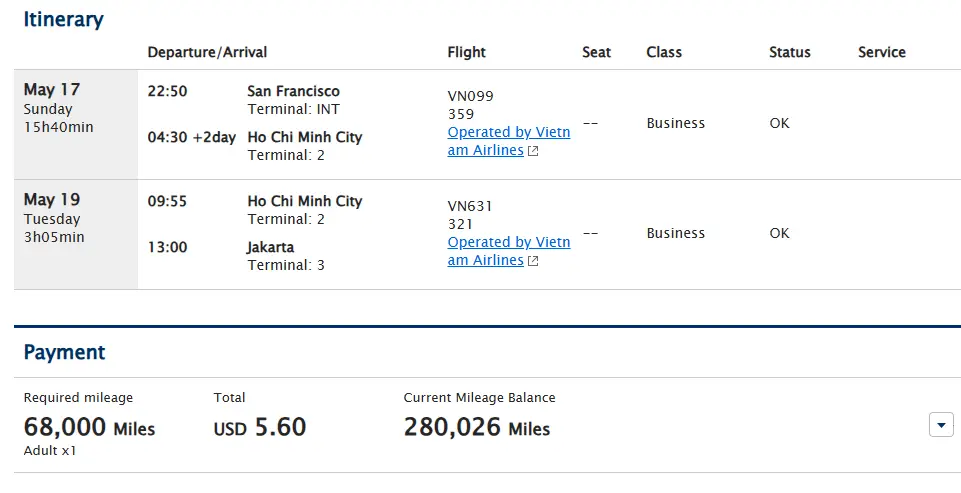Screen dimensions: 961x493
Task: Click the Itinerary section heading
Action: click(x=64, y=20)
